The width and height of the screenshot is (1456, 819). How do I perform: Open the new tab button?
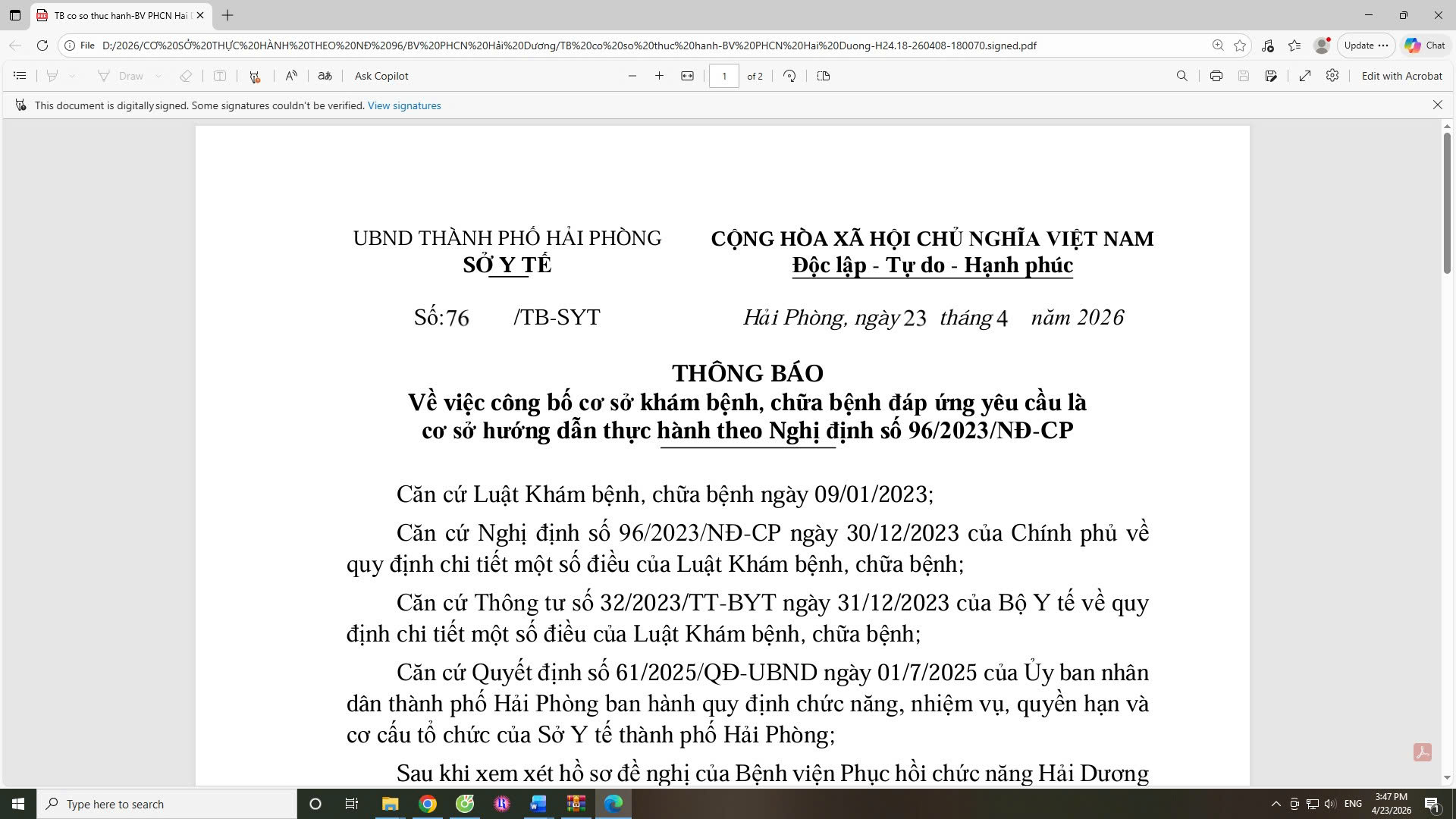point(227,15)
